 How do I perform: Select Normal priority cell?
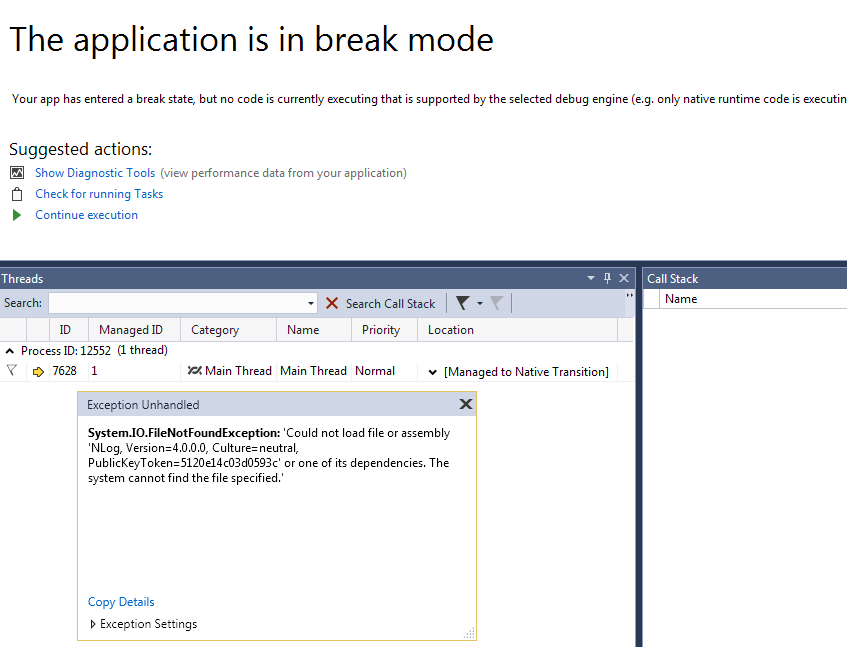click(375, 371)
